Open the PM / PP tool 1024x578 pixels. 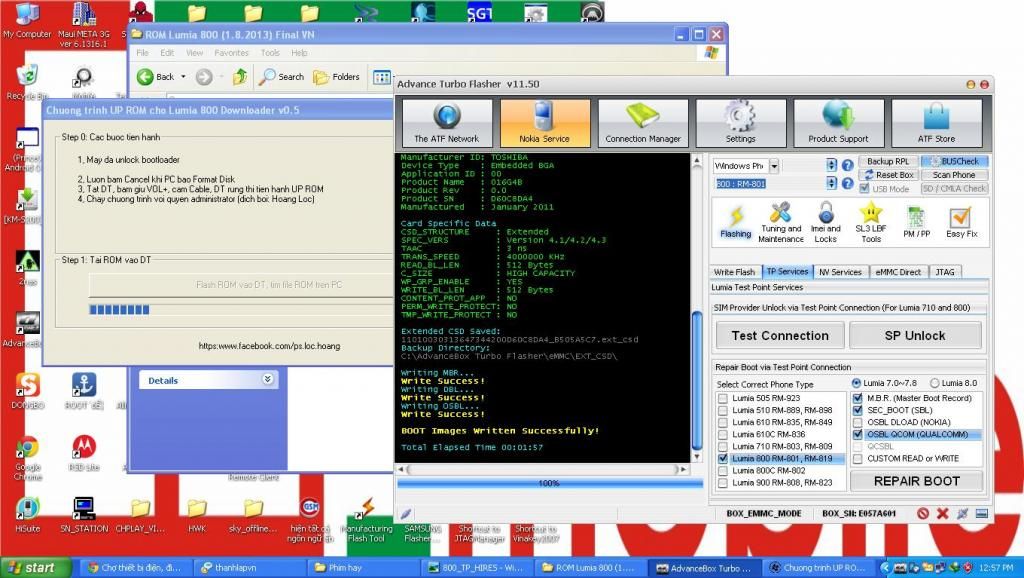[x=916, y=222]
